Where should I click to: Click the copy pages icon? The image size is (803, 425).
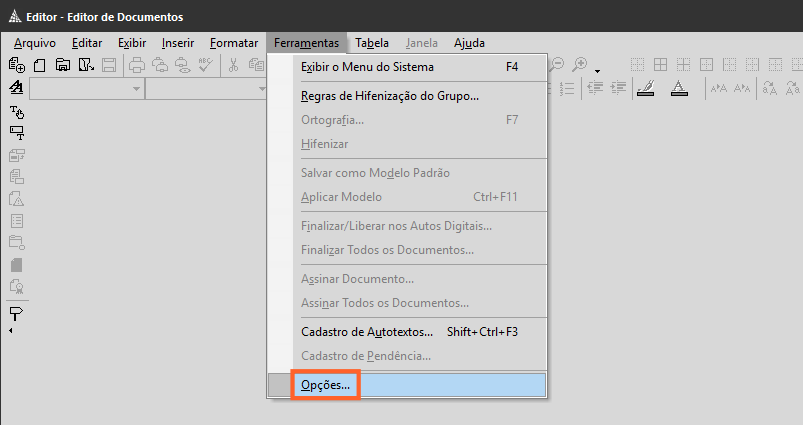pos(256,65)
